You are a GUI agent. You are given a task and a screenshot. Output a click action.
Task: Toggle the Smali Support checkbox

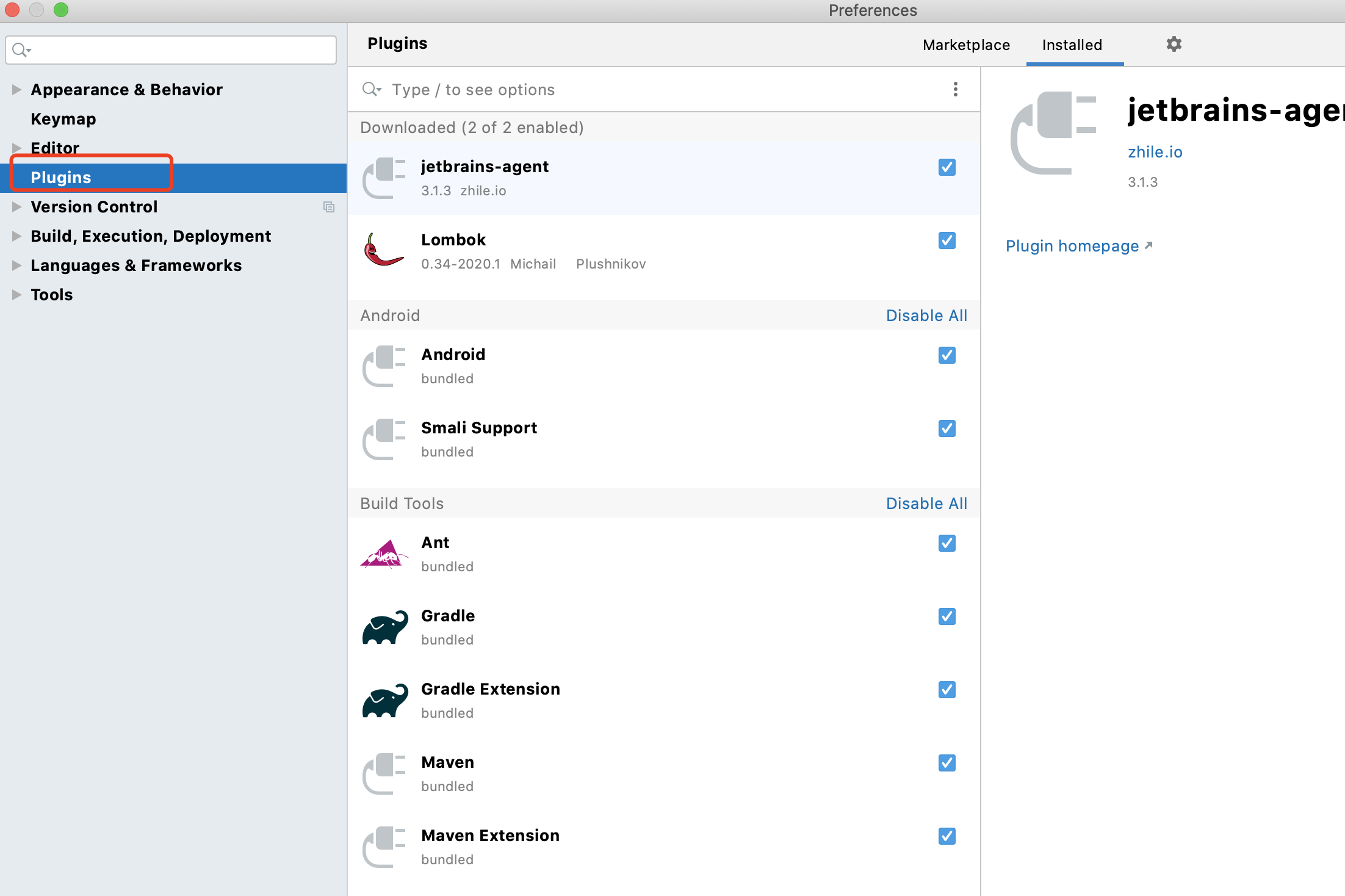[947, 428]
